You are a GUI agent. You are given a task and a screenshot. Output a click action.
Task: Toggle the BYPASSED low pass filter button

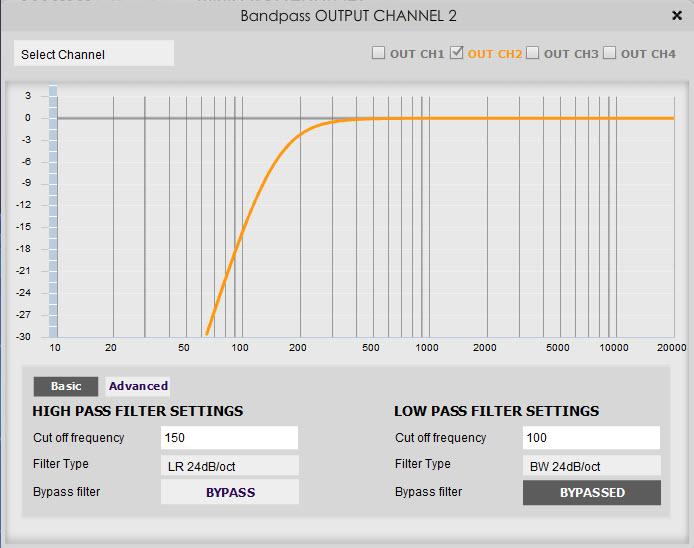click(592, 492)
